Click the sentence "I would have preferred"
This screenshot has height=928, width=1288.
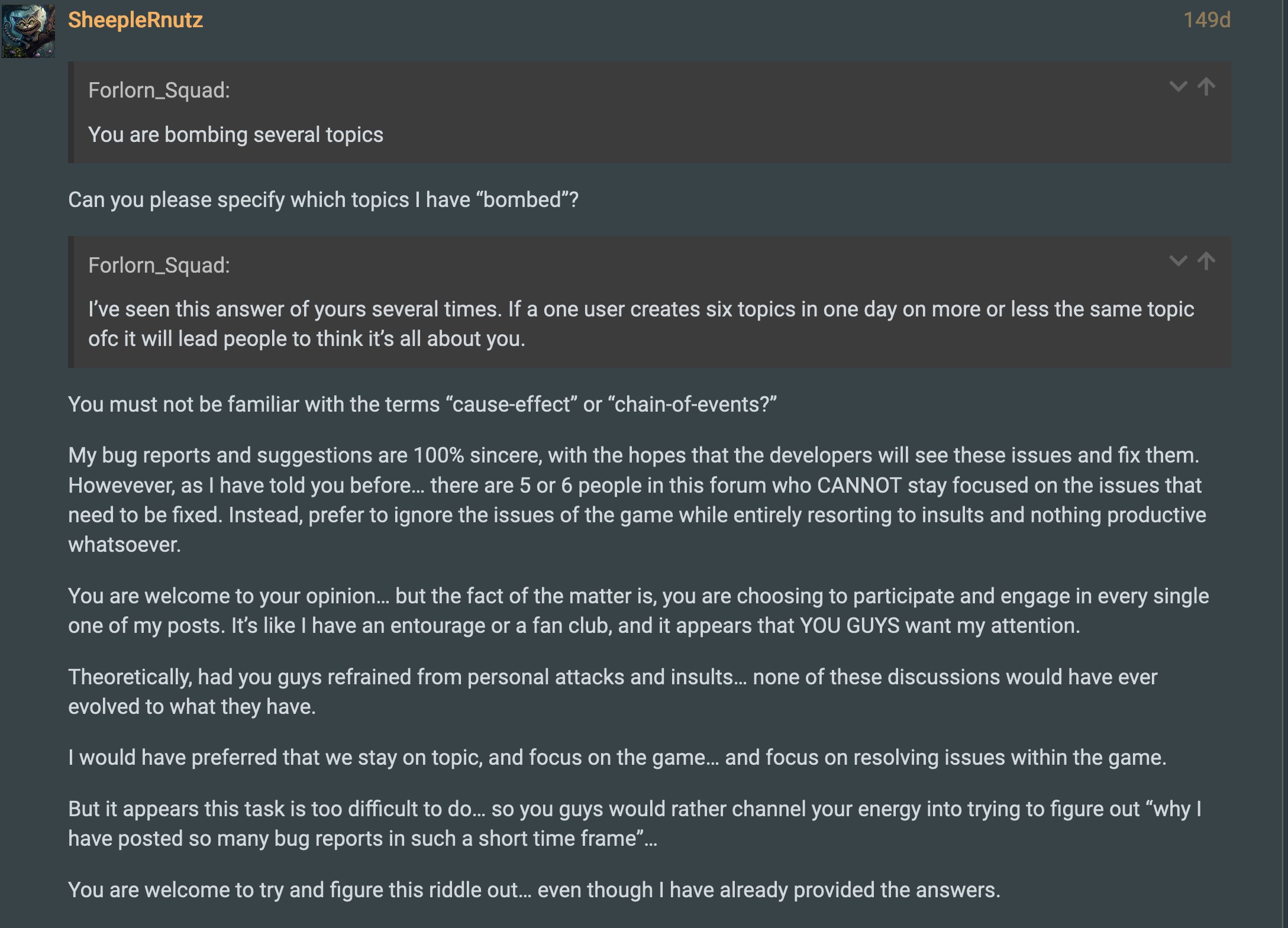[617, 758]
